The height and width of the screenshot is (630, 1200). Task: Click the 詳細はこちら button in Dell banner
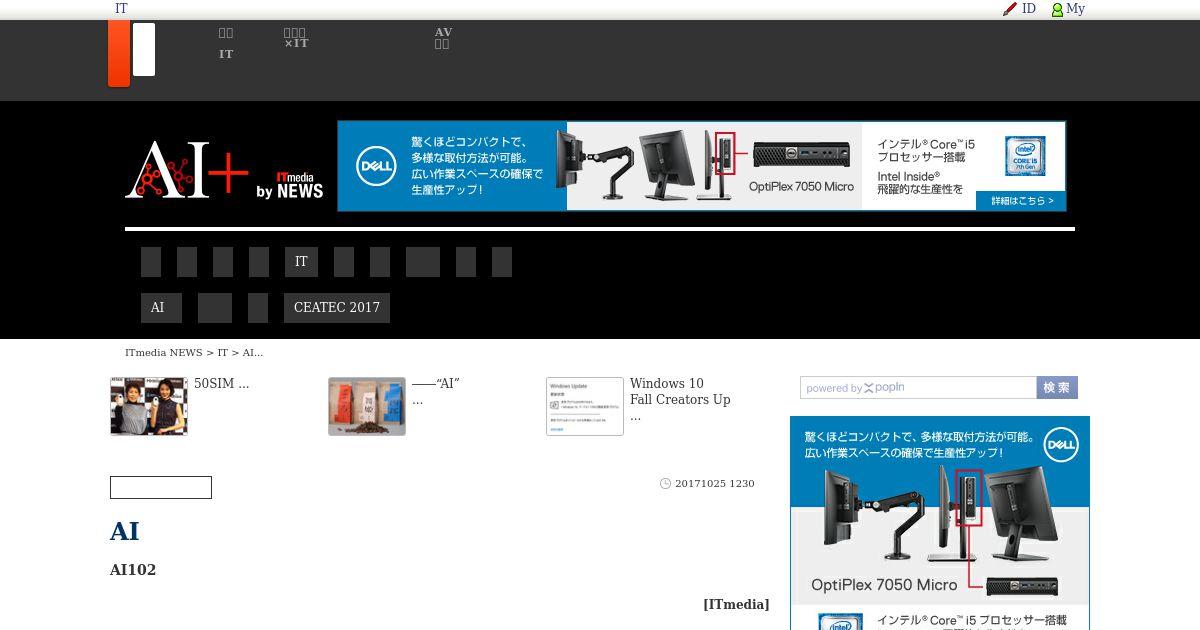tap(1021, 201)
